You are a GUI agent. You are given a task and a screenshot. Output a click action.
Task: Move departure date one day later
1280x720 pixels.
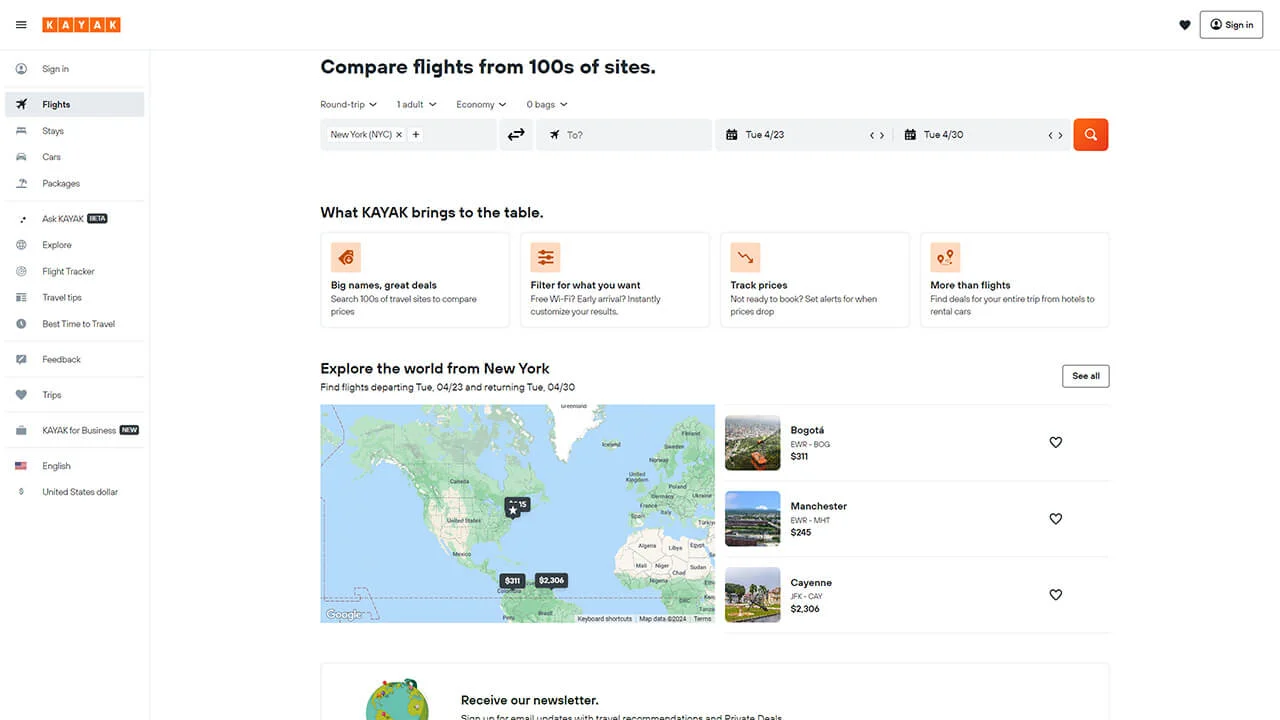[x=882, y=135]
